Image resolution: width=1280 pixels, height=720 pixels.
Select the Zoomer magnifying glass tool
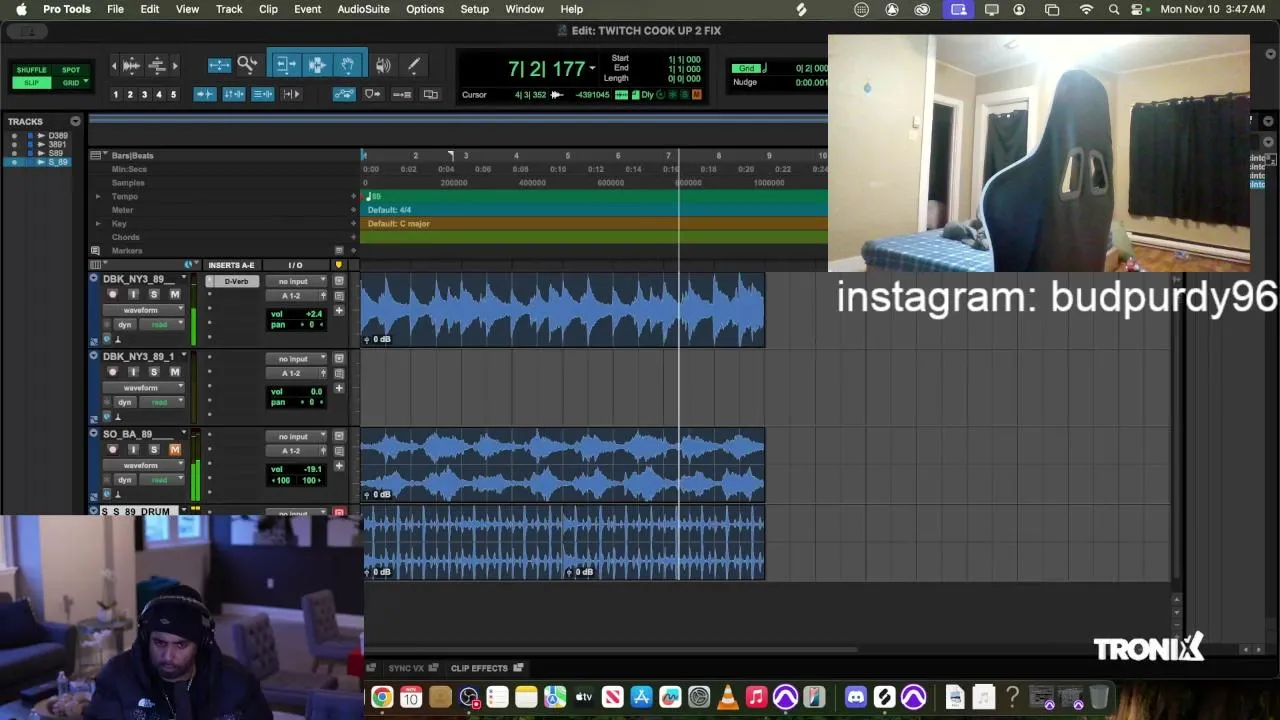[x=247, y=65]
